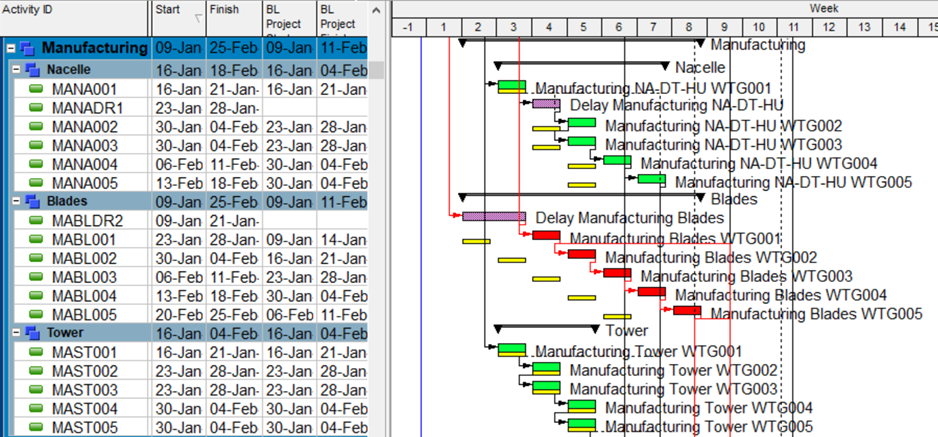Sort by the Finish column header
938x437 pixels.
pyautogui.click(x=234, y=18)
